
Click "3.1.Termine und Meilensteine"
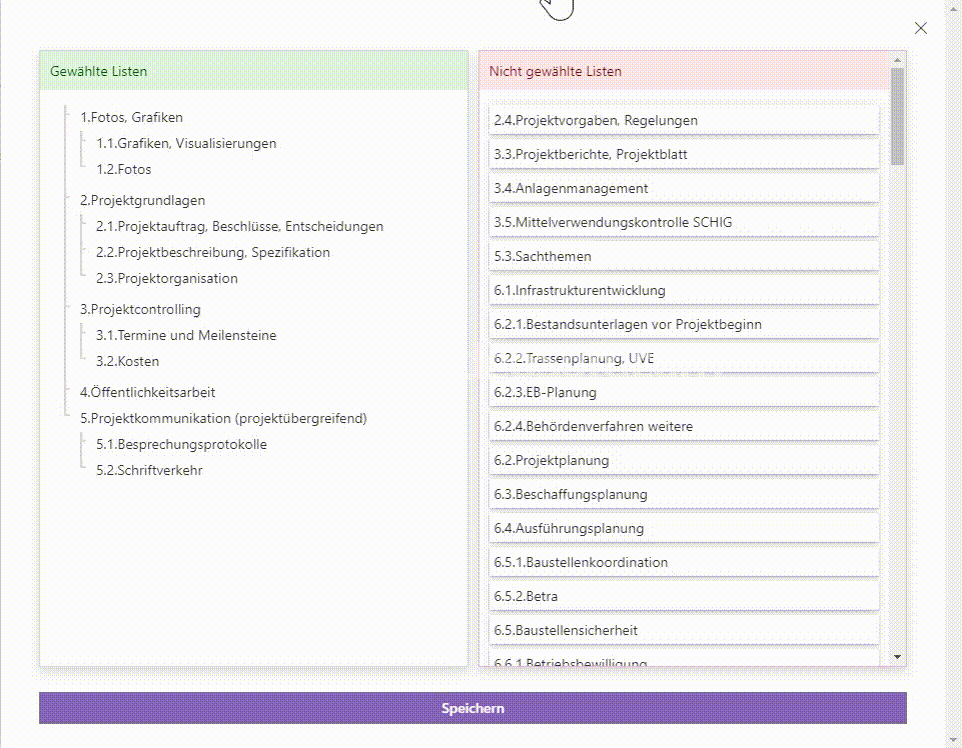click(x=186, y=335)
